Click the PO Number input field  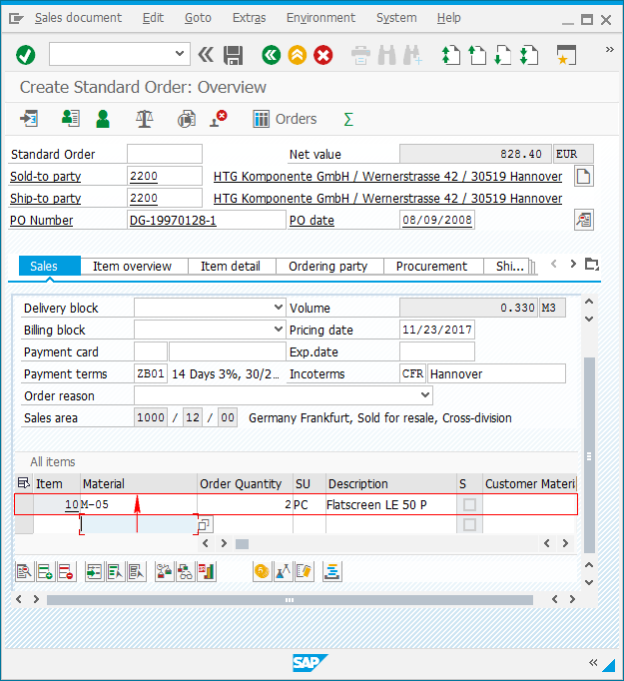click(206, 220)
